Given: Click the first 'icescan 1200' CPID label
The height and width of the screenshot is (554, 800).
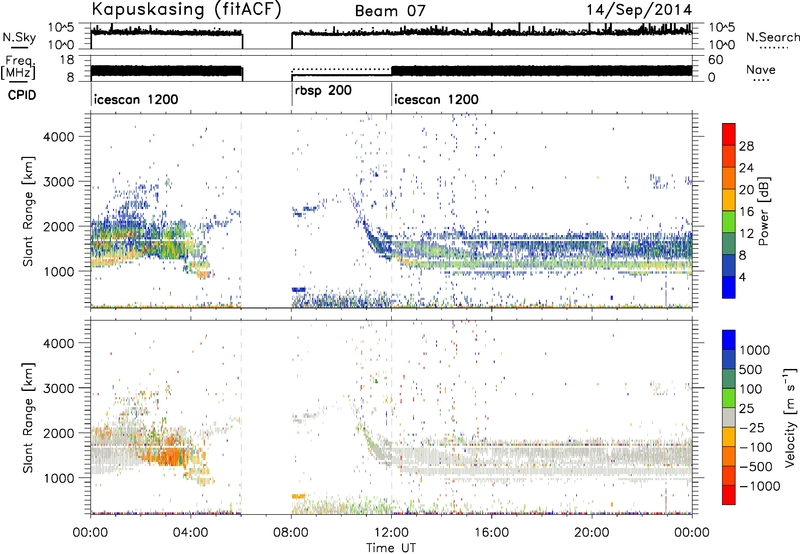Looking at the screenshot, I should 136,99.
